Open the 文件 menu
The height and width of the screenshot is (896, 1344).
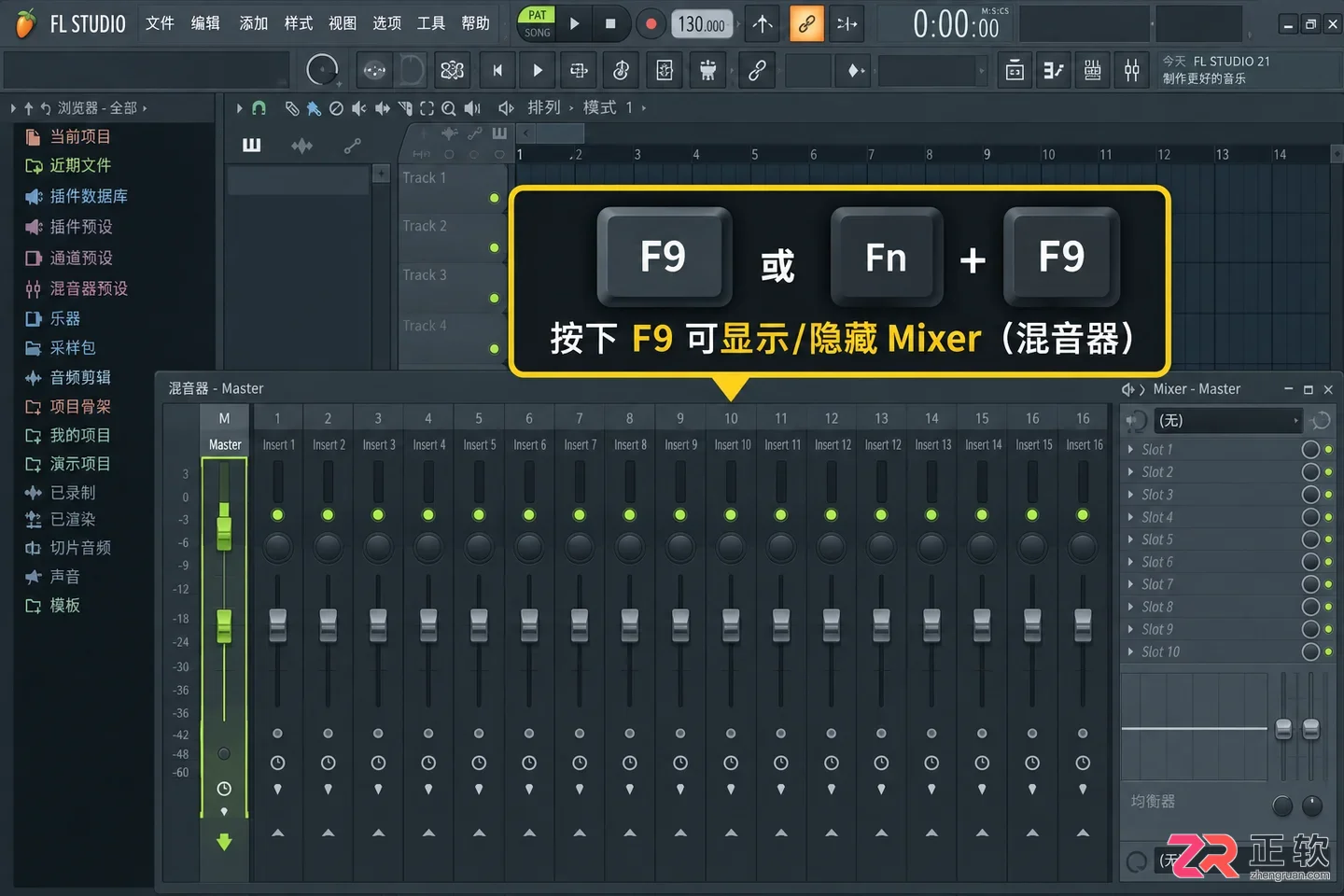(160, 23)
